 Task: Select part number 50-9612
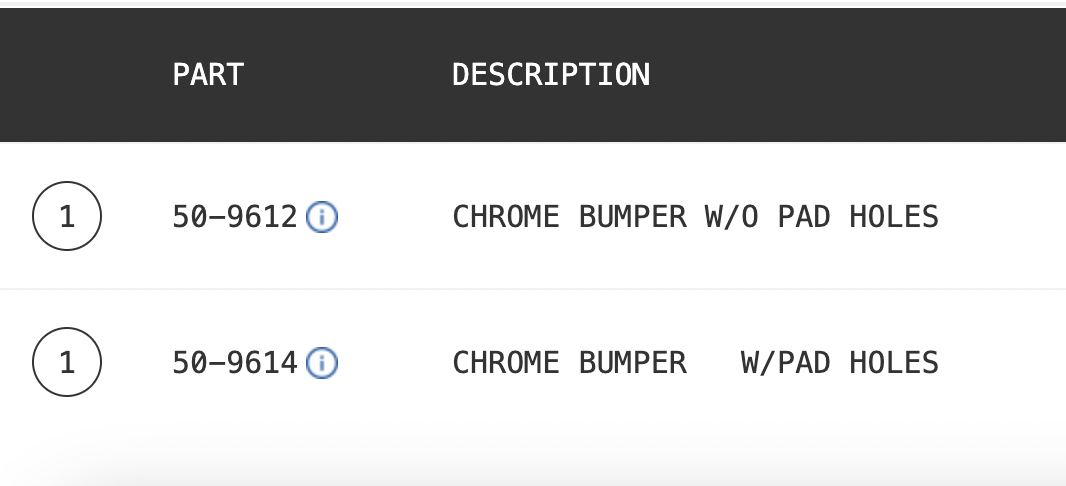pos(235,218)
